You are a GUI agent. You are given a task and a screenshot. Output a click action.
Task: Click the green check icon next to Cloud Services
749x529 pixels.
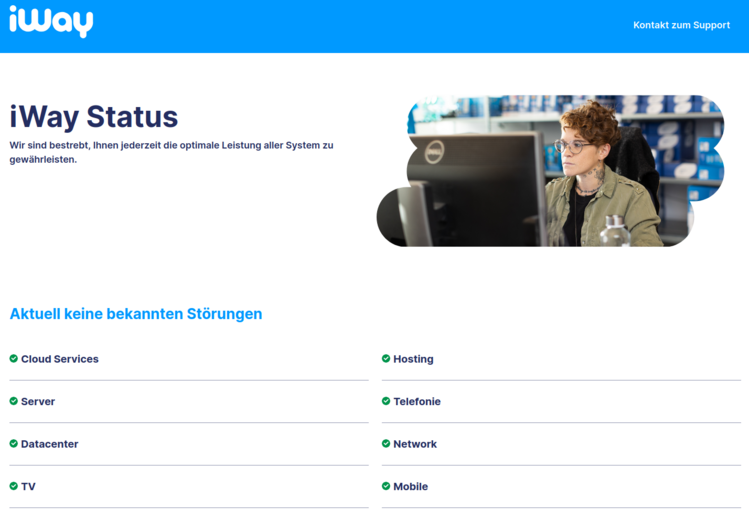coord(13,358)
